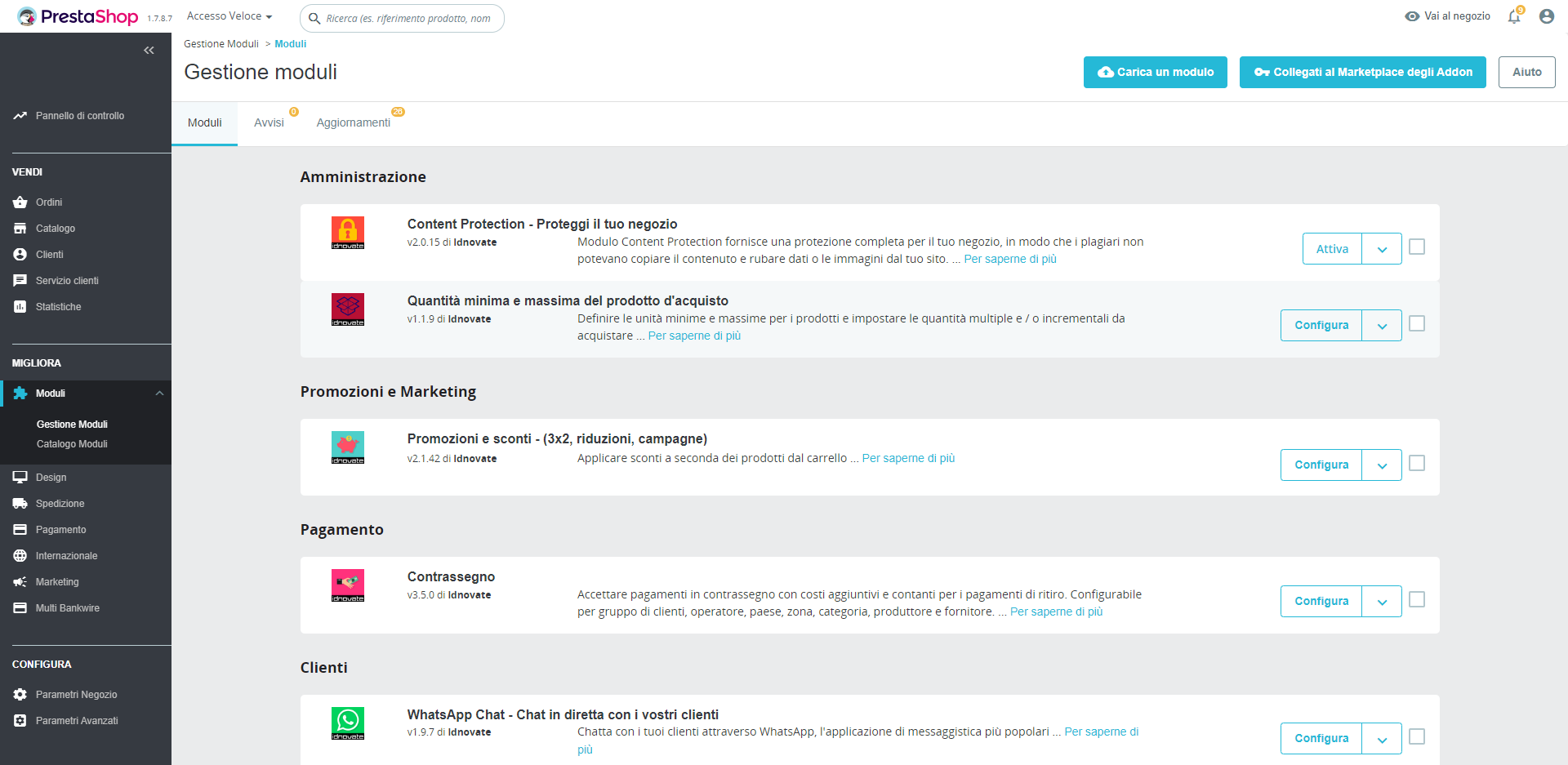
Task: Open Statistiche in the sidebar
Action: coord(58,307)
